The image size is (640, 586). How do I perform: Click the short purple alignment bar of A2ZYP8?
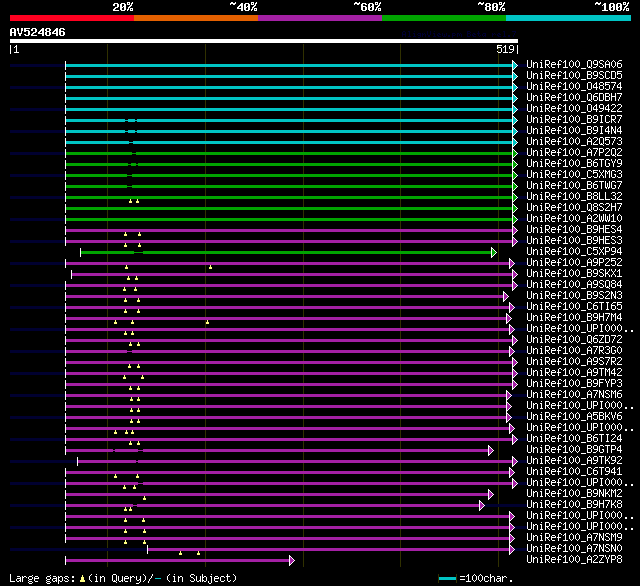[x=178, y=560]
